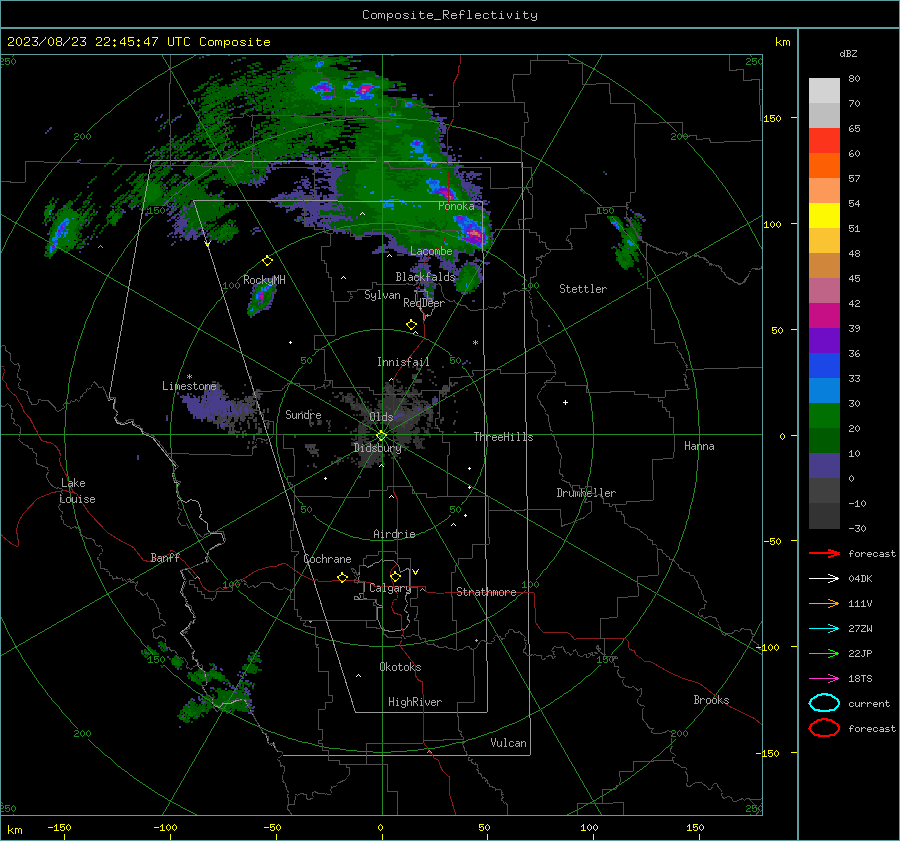
Task: Click the Brooks city label
Action: click(x=711, y=700)
